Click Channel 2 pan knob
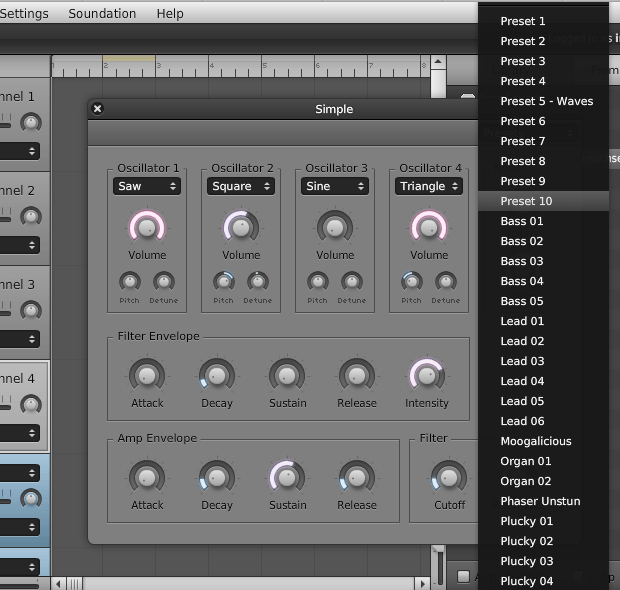The image size is (620, 590). (x=31, y=216)
